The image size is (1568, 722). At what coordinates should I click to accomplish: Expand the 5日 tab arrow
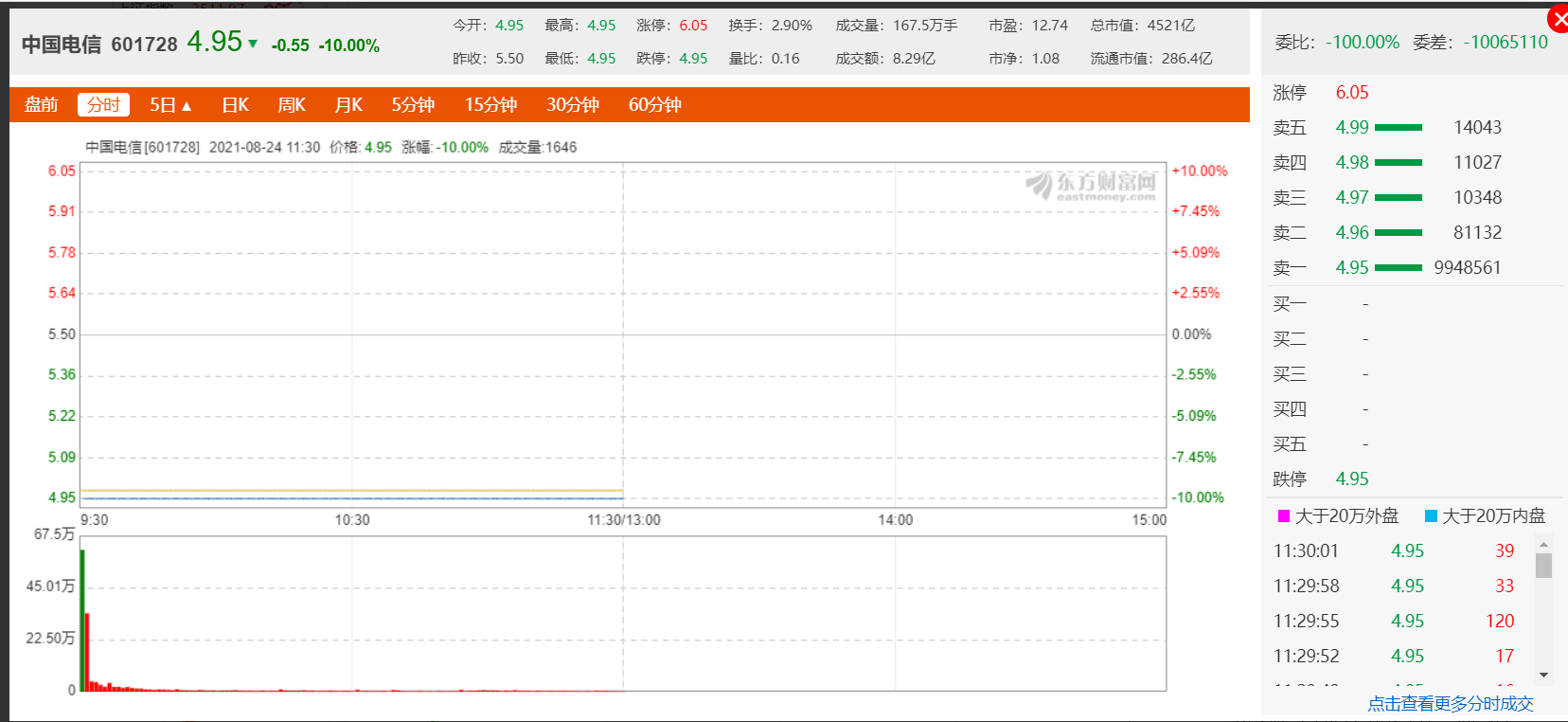[187, 106]
